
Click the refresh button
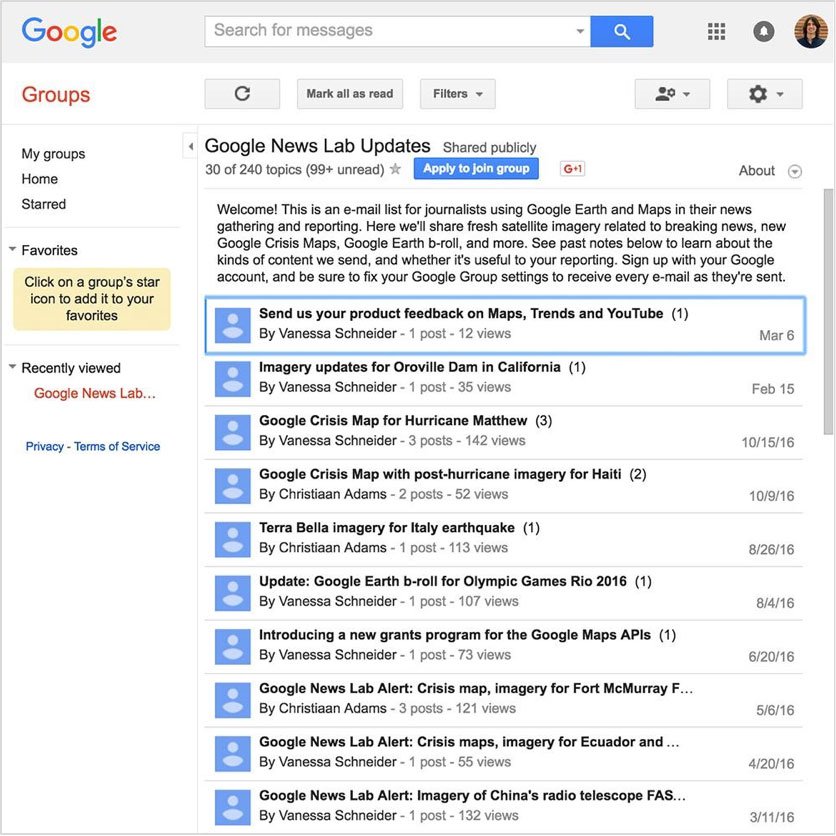tap(242, 94)
